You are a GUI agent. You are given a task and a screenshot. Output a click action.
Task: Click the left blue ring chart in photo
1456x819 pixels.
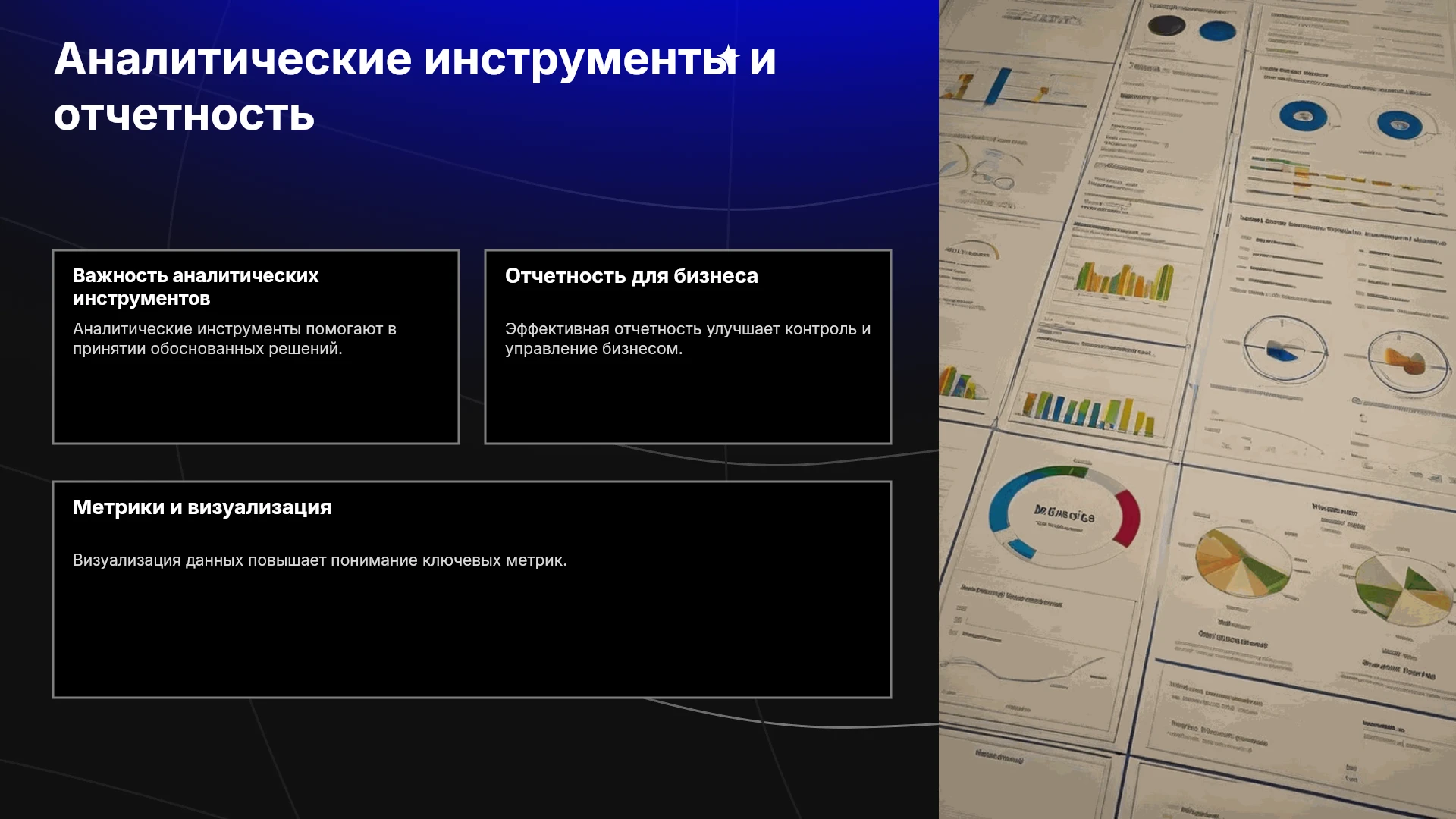click(1303, 116)
